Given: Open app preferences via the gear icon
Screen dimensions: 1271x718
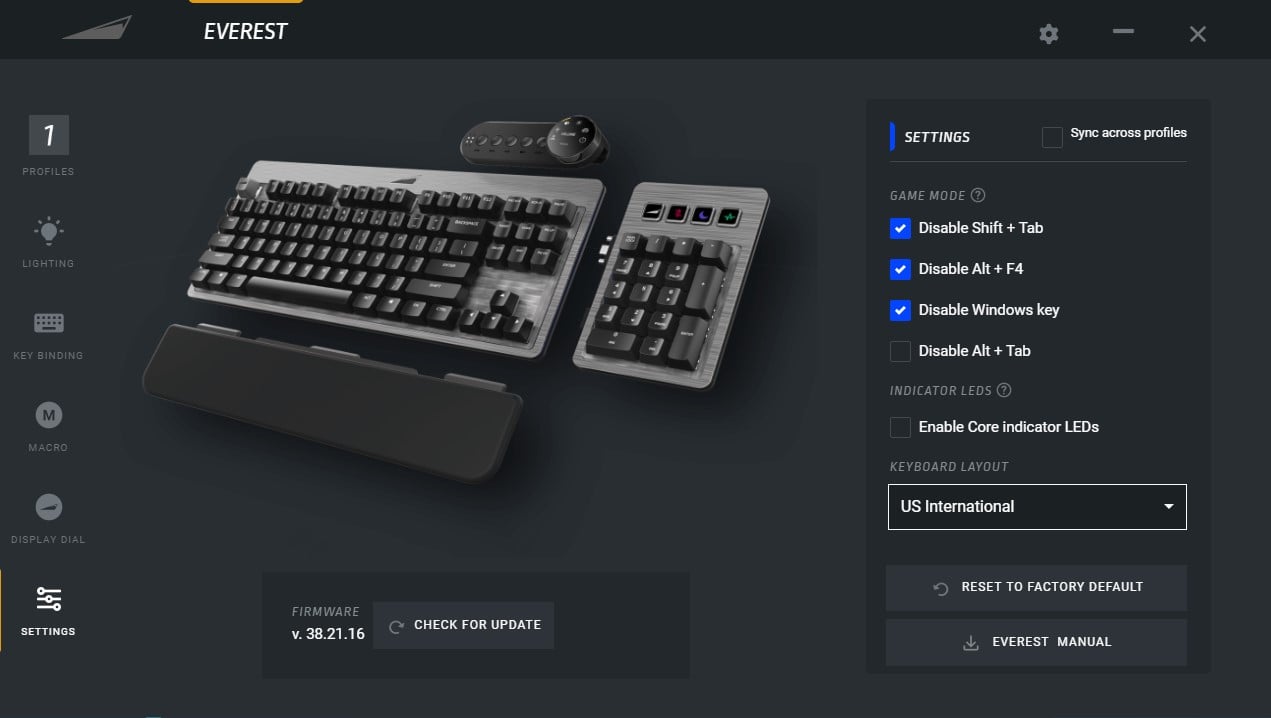Looking at the screenshot, I should (x=1048, y=34).
